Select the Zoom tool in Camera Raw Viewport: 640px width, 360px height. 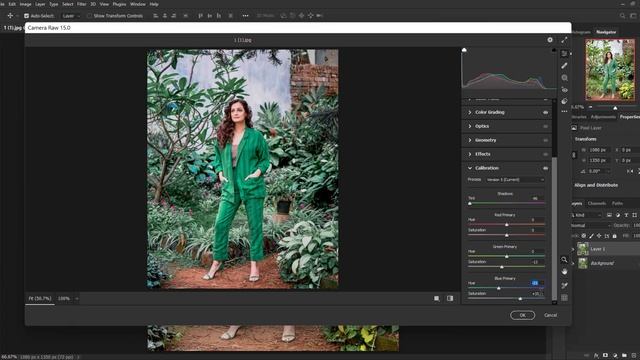[x=564, y=260]
